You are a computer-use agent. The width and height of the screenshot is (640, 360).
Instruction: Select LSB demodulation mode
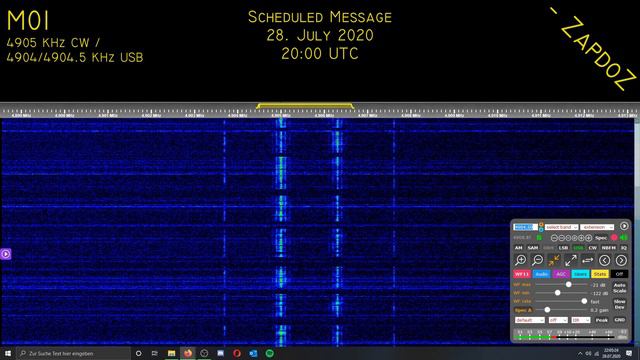[563, 248]
